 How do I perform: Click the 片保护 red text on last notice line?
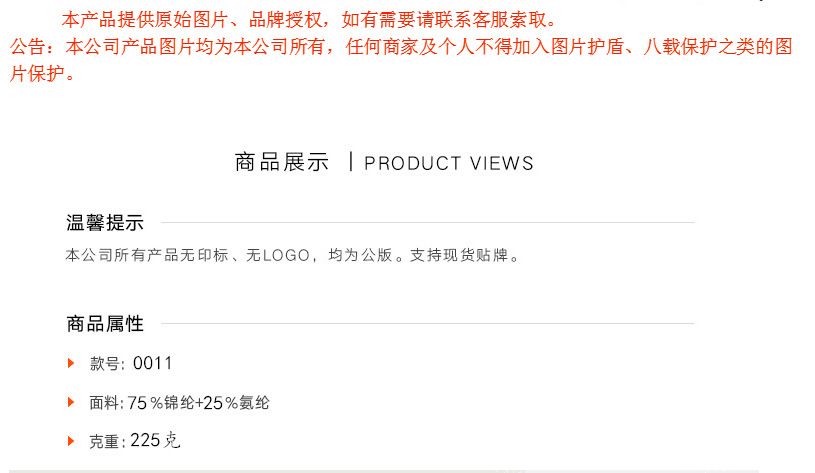tap(37, 74)
